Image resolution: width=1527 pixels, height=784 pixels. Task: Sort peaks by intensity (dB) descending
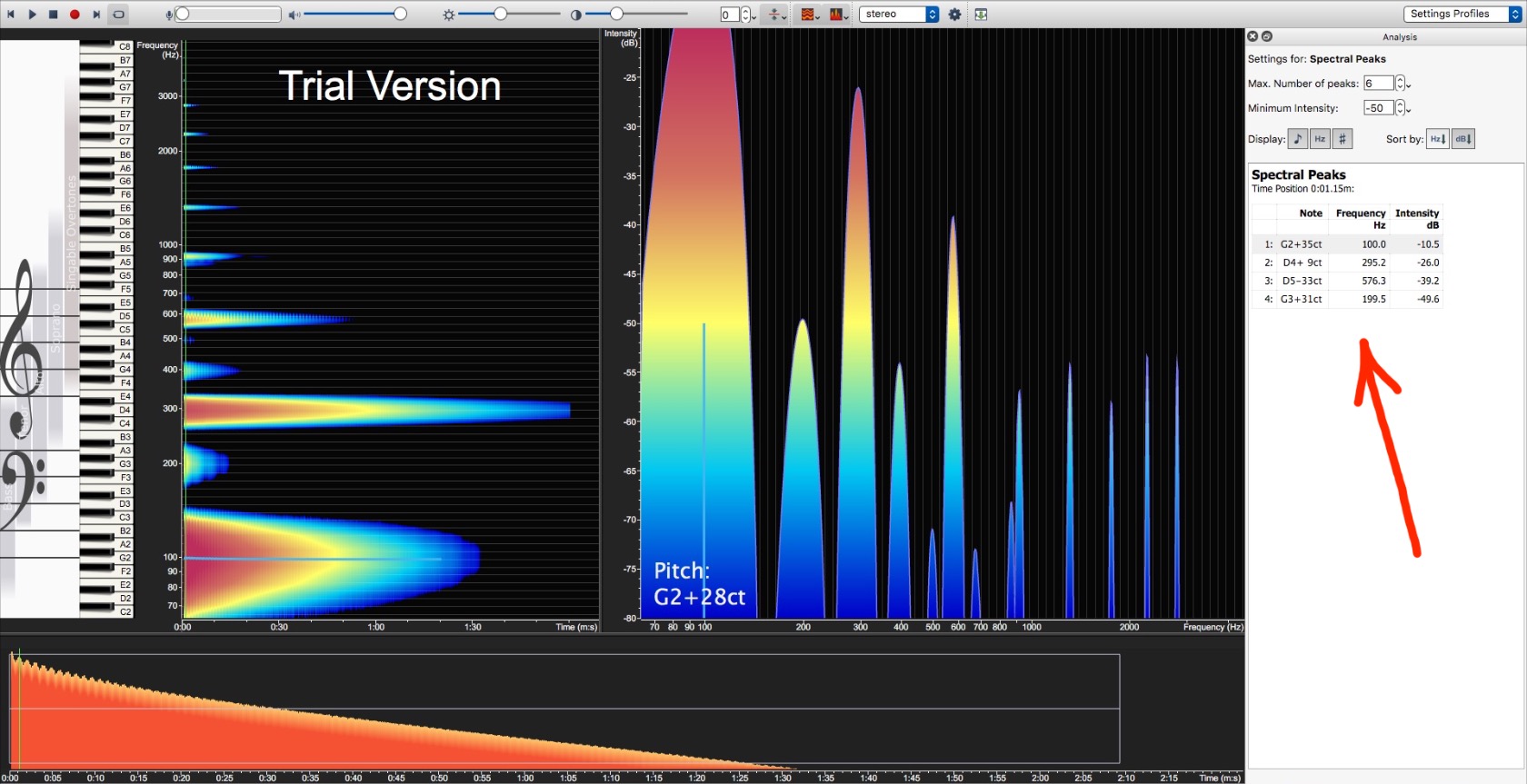1463,139
